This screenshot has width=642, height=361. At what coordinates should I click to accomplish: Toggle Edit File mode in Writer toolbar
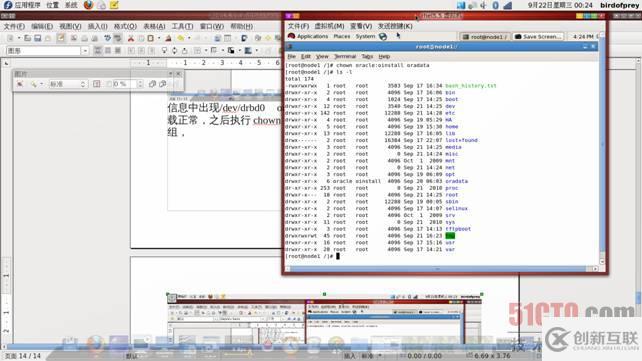pyautogui.click(x=61, y=38)
